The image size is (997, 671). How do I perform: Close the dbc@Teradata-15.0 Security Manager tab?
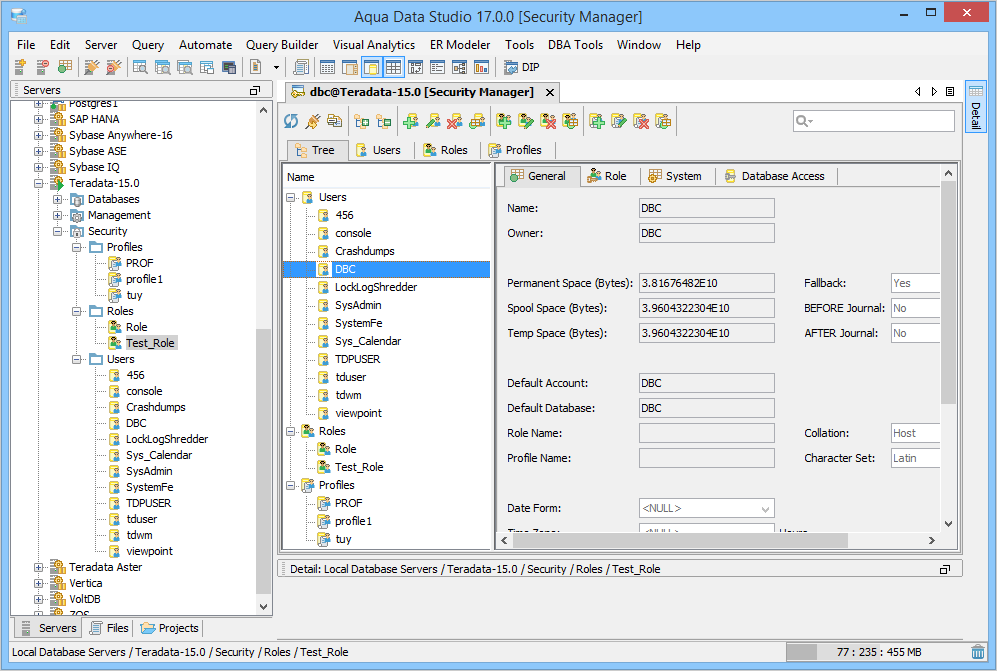[550, 93]
